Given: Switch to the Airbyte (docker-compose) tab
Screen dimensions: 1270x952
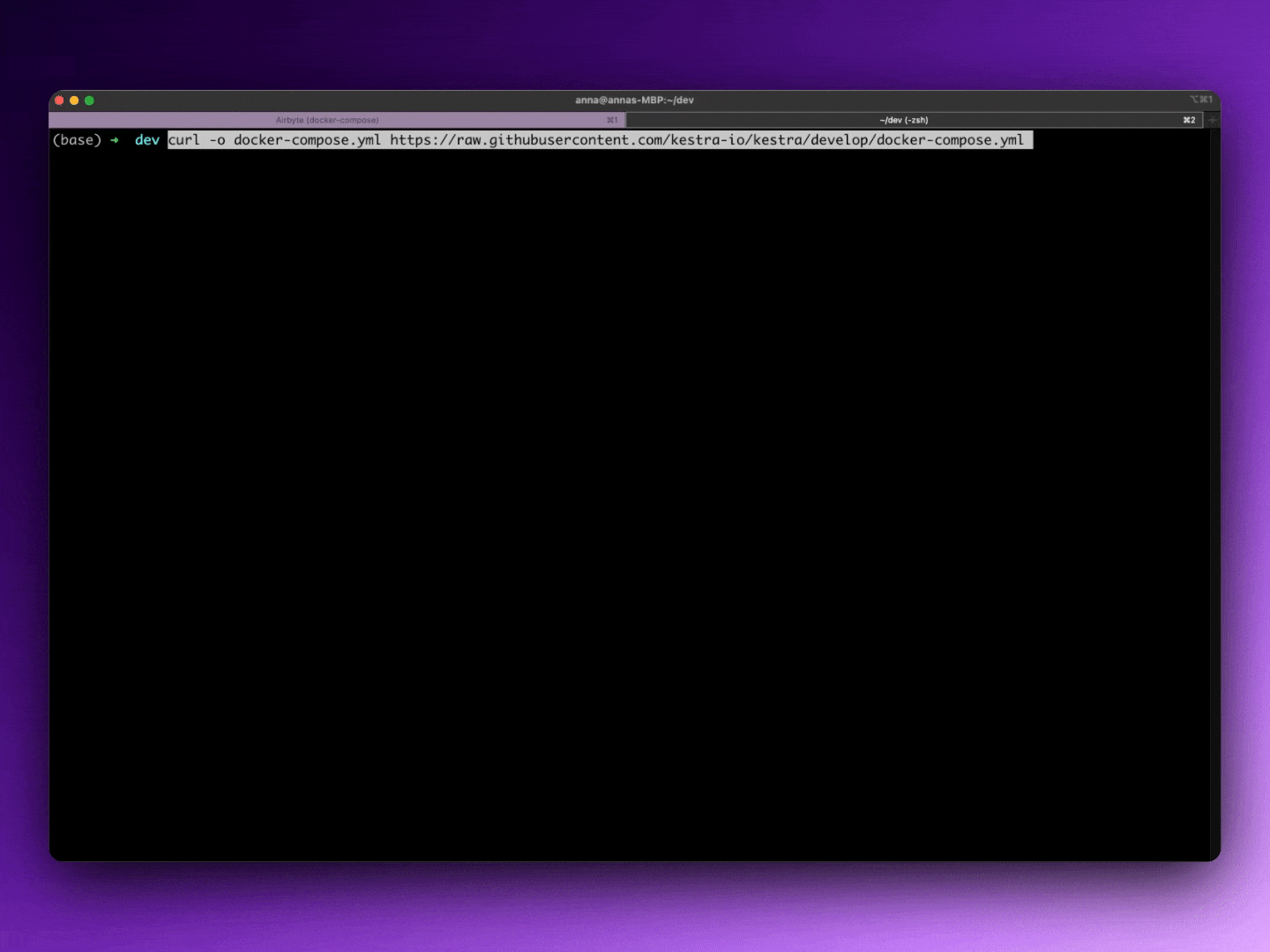Looking at the screenshot, I should pyautogui.click(x=326, y=120).
